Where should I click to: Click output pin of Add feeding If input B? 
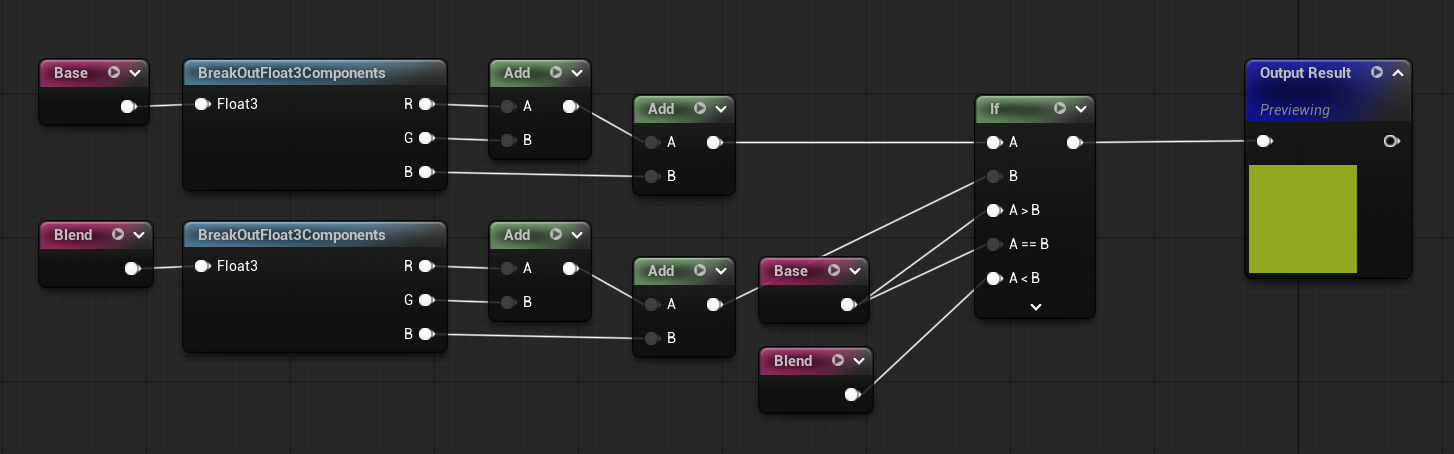pyautogui.click(x=714, y=305)
